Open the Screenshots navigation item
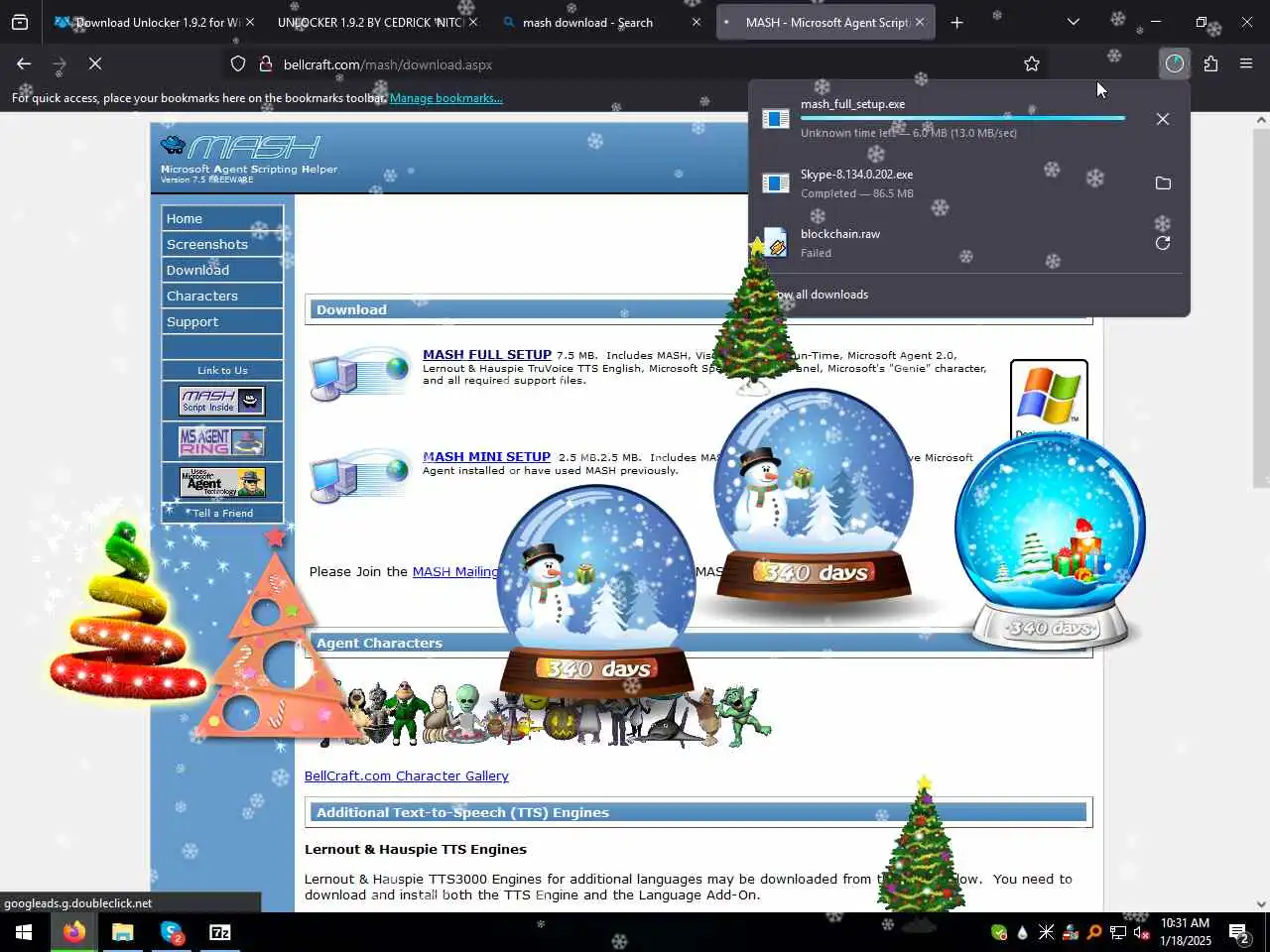This screenshot has height=952, width=1270. click(x=222, y=244)
